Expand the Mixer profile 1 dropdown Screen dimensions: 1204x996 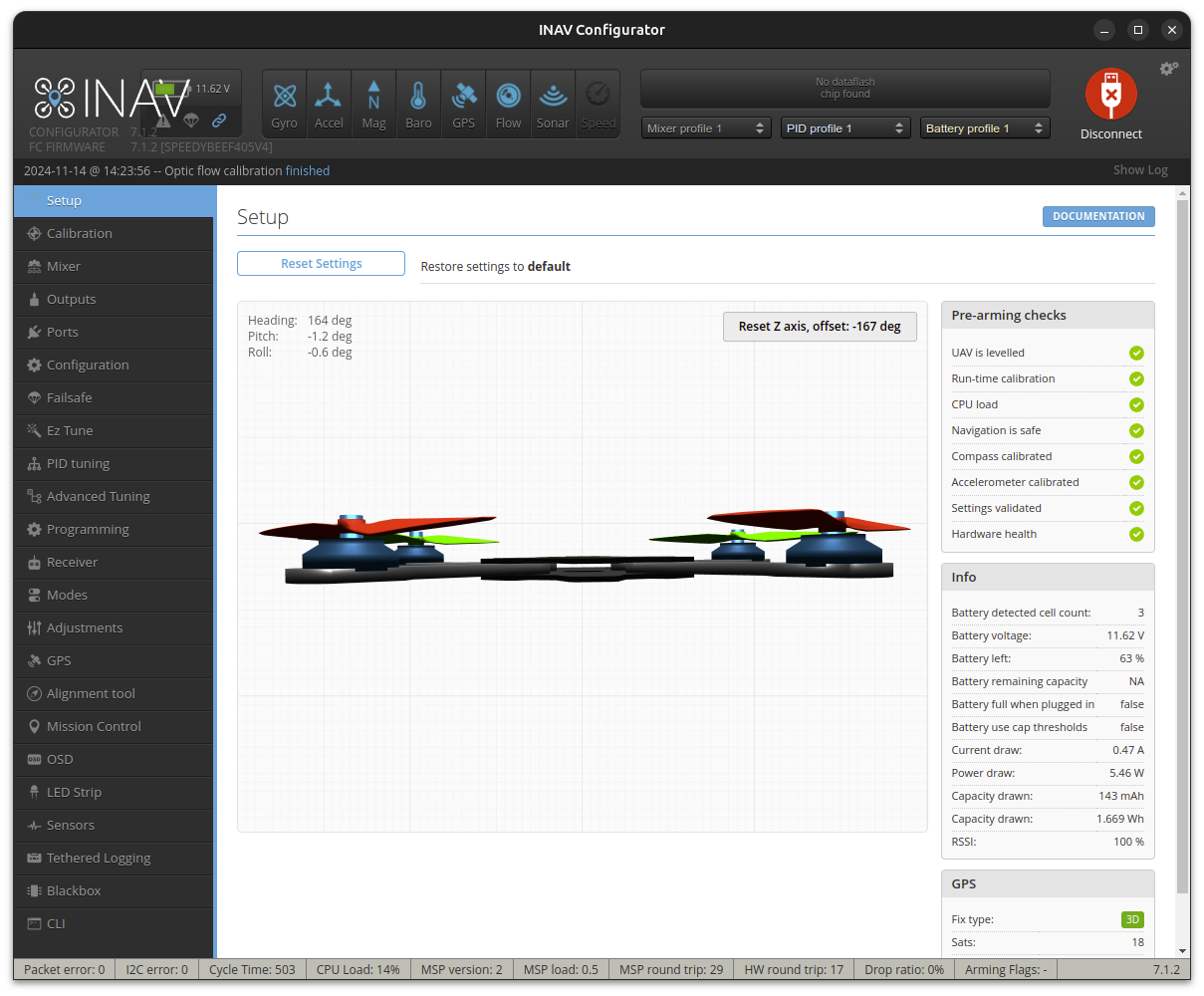tap(706, 128)
